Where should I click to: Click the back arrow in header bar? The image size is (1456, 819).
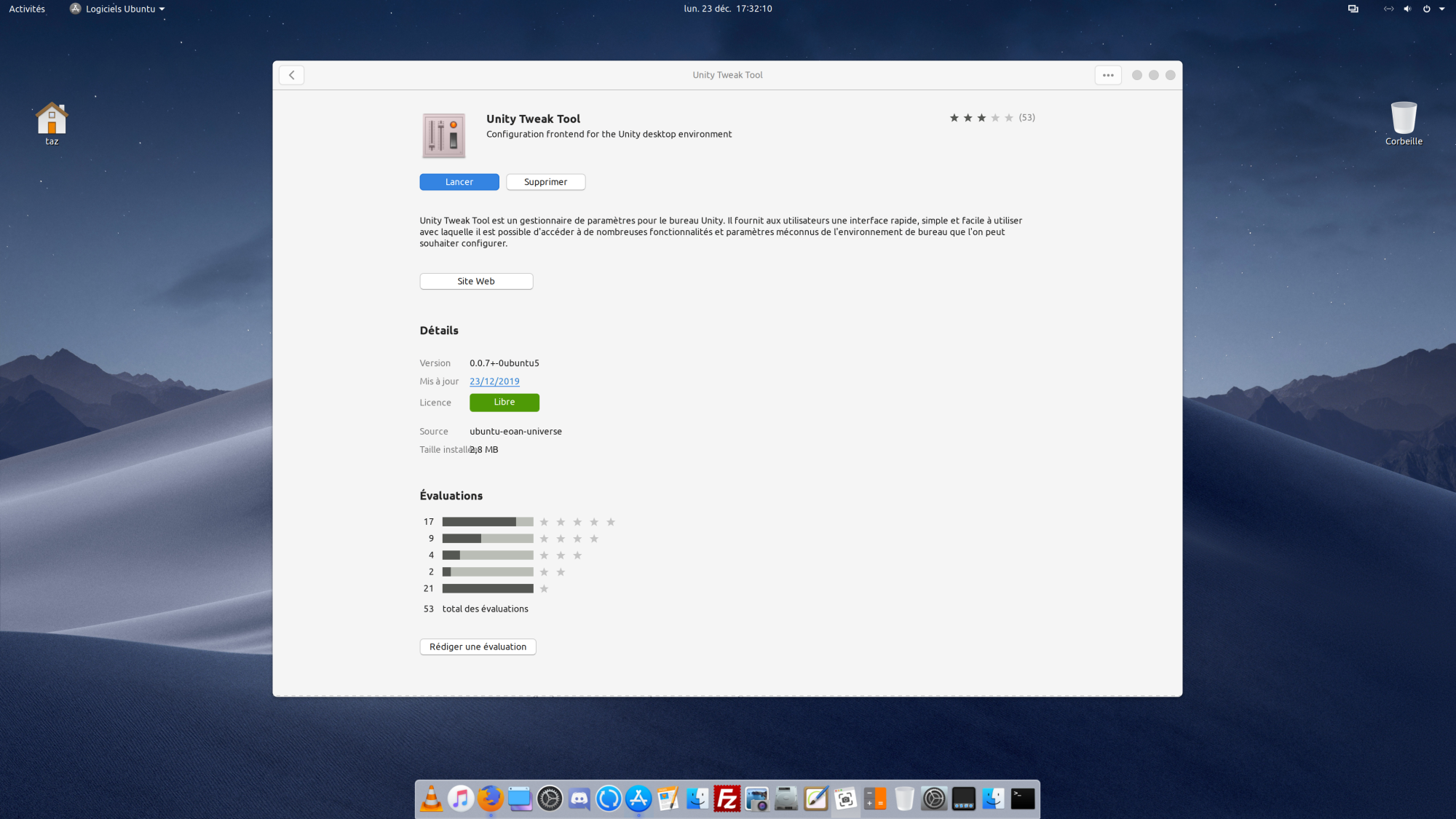coord(291,75)
